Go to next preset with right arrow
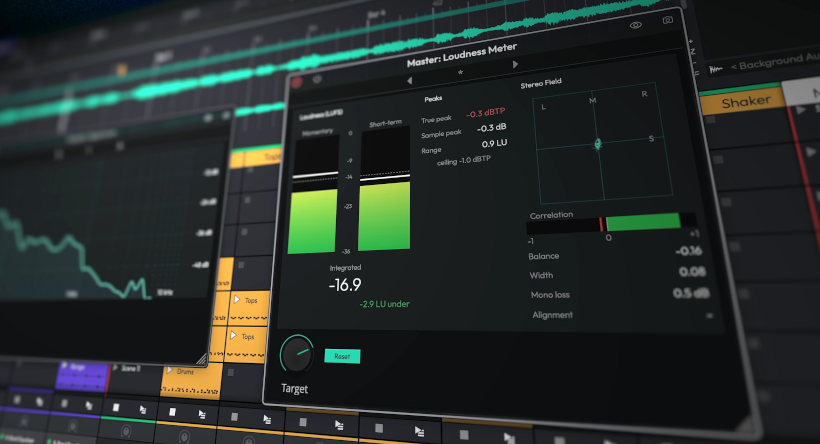This screenshot has width=820, height=444. coord(515,64)
